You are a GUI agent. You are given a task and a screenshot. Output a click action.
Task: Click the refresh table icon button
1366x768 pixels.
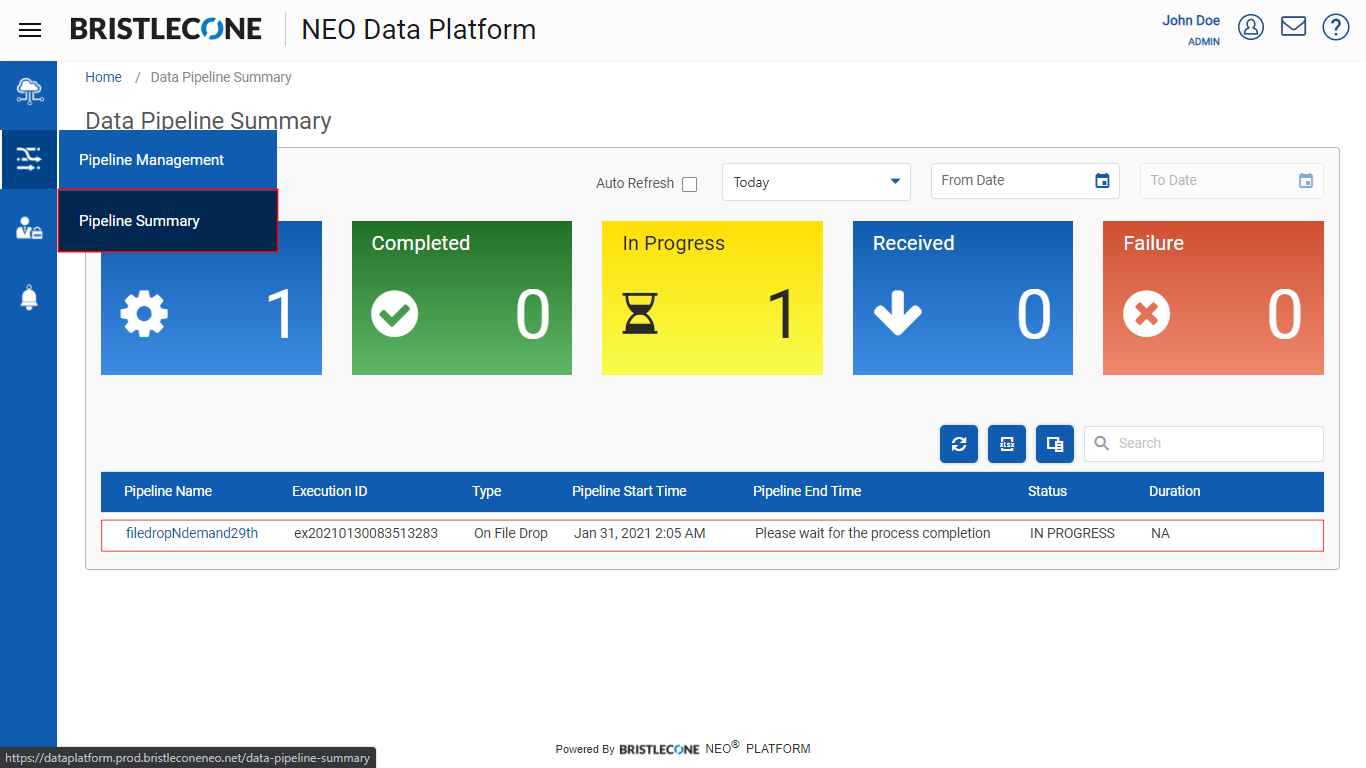(959, 444)
